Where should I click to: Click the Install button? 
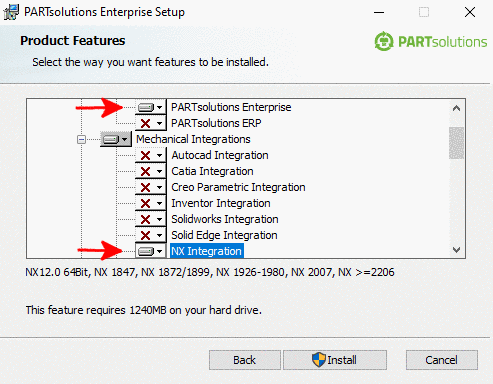tap(335, 360)
